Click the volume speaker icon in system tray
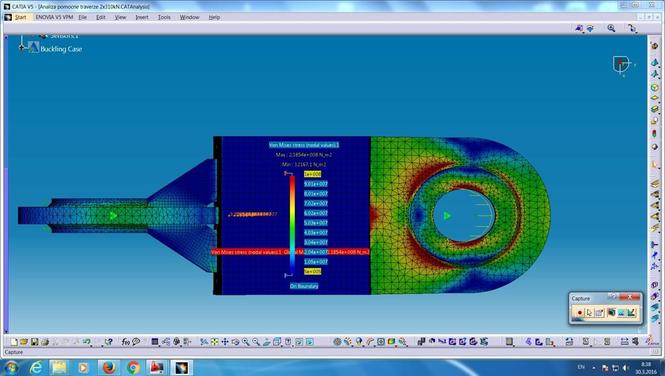This screenshot has width=665, height=376. pos(625,368)
